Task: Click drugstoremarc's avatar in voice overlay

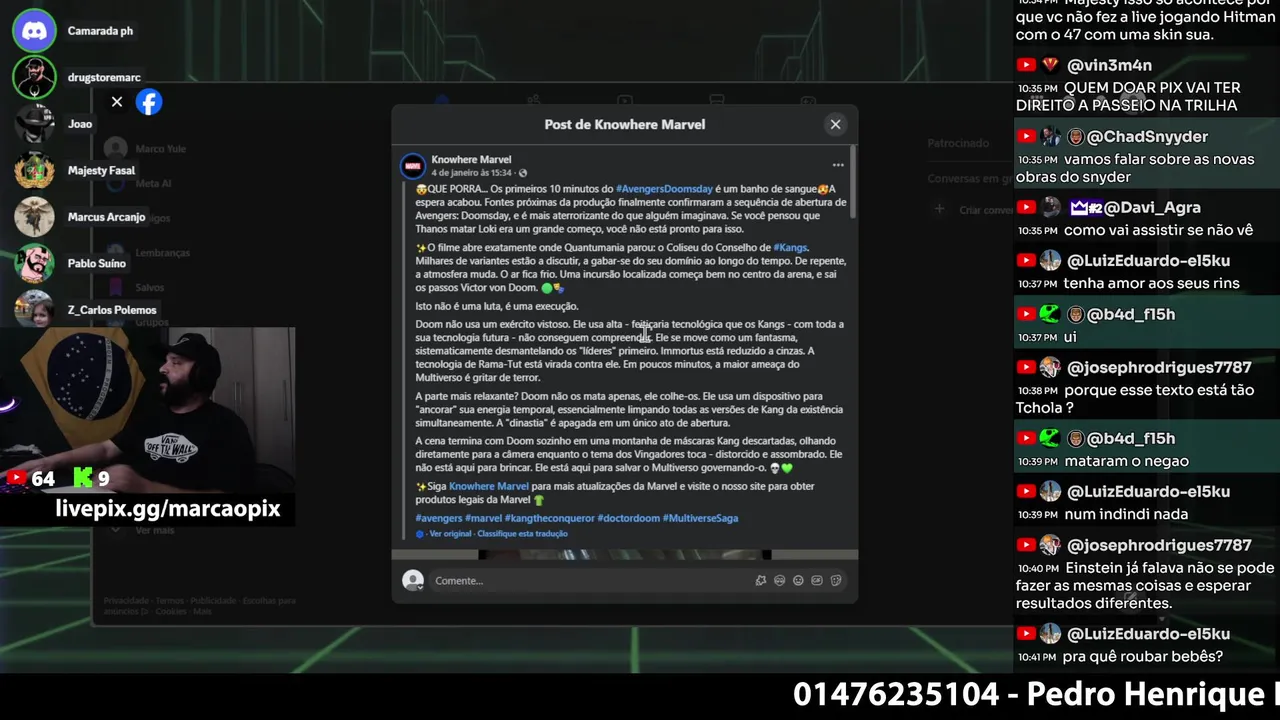Action: click(x=34, y=77)
